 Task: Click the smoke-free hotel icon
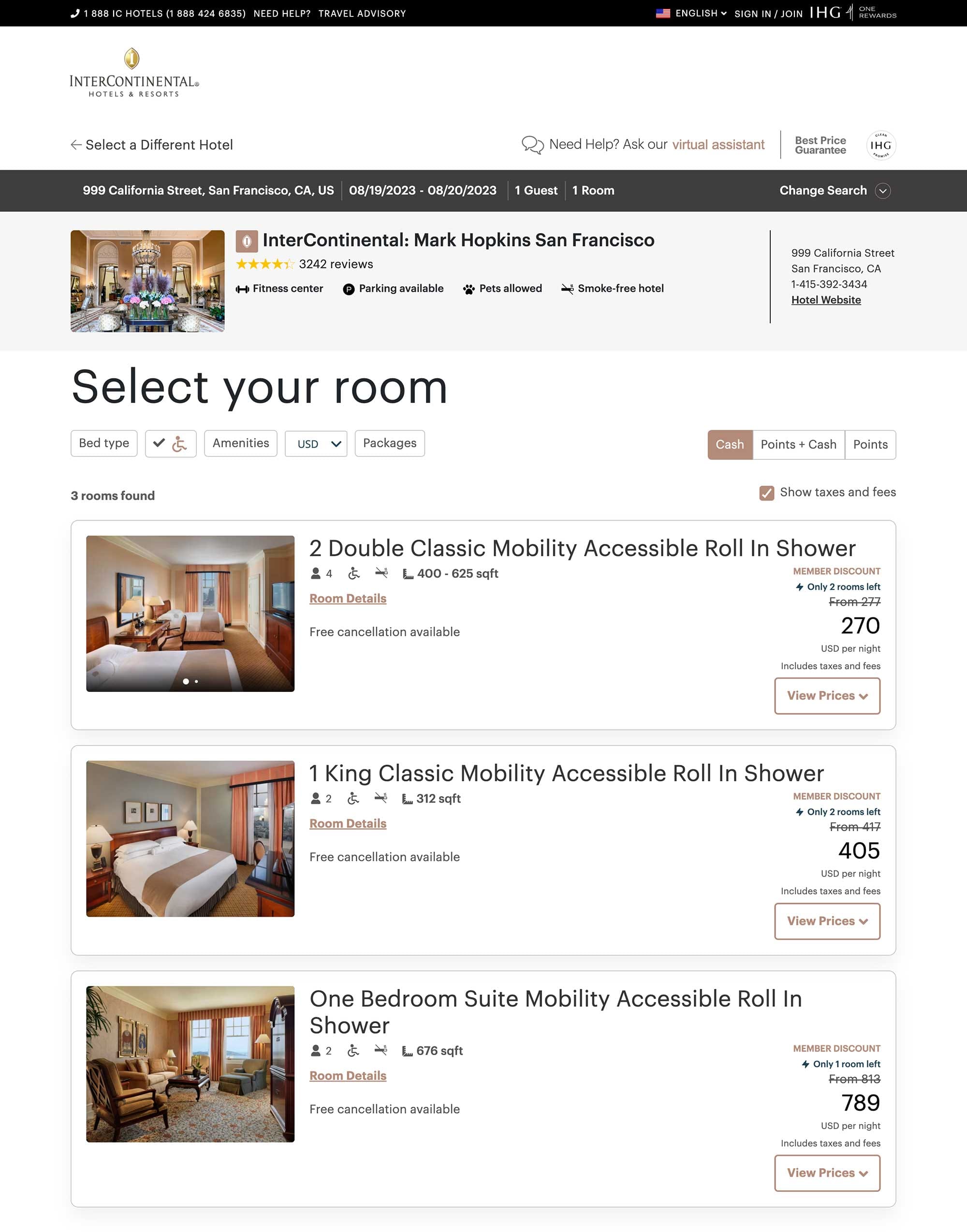(567, 288)
